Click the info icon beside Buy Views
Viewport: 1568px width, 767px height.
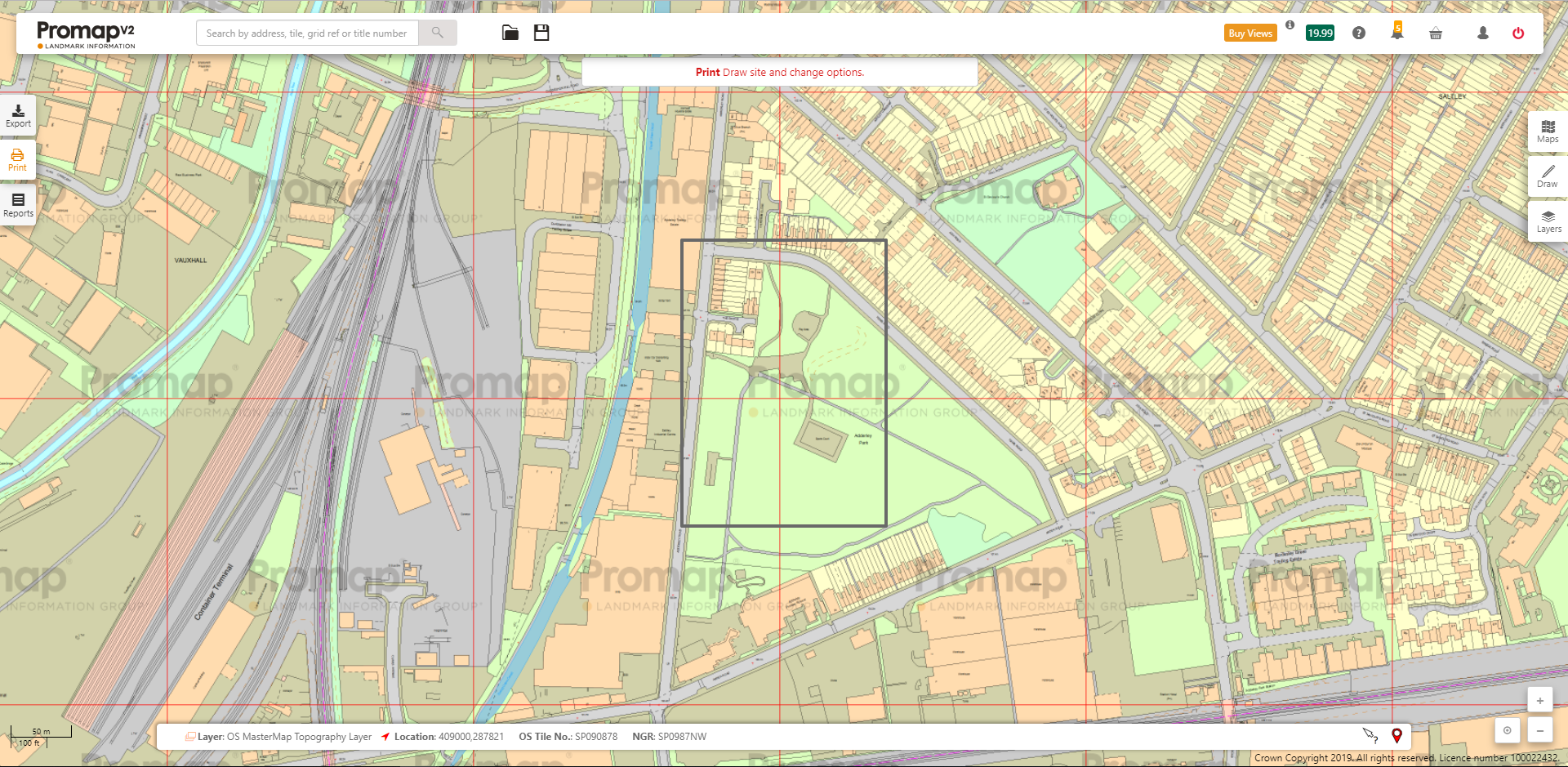[1290, 25]
